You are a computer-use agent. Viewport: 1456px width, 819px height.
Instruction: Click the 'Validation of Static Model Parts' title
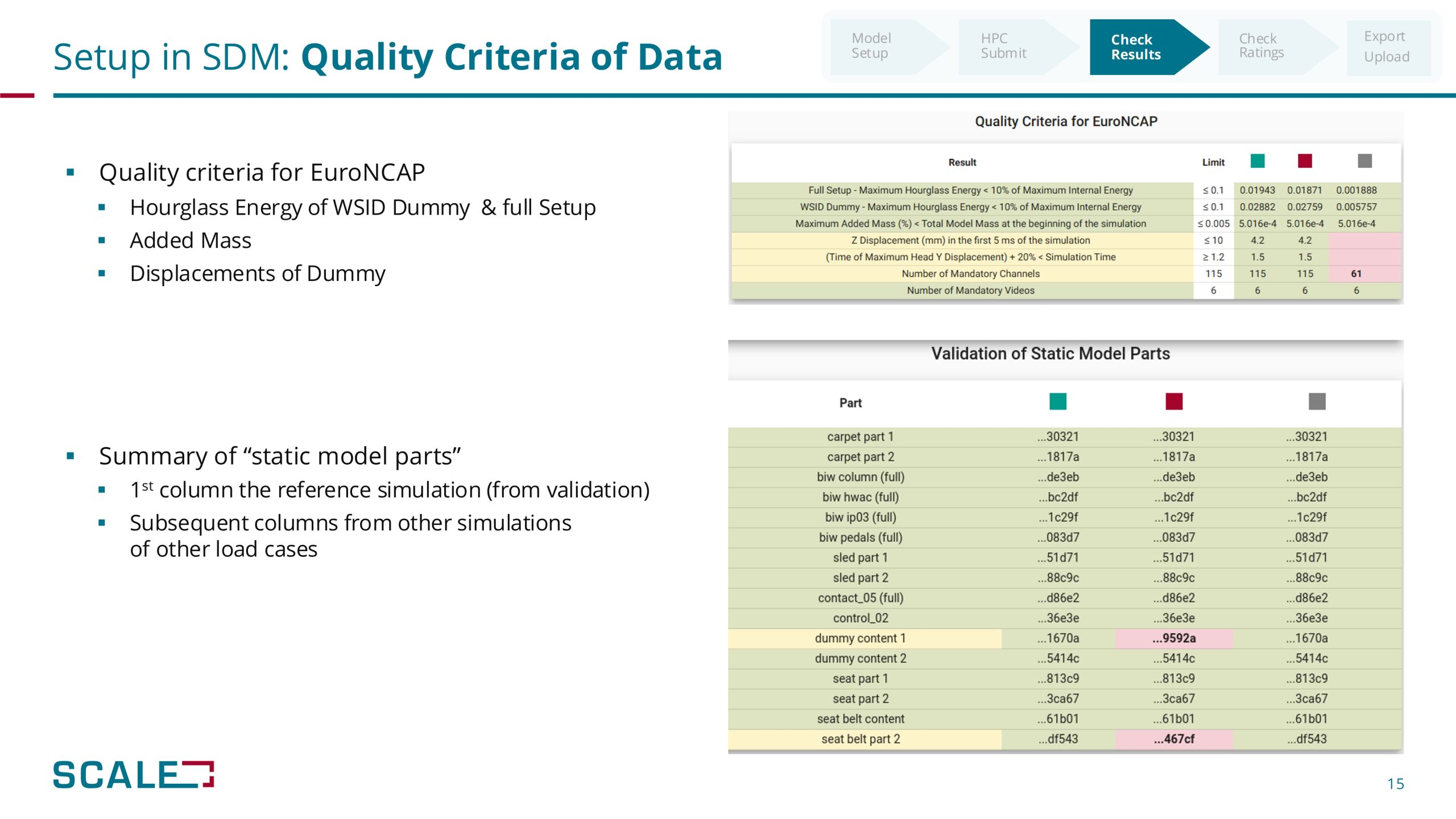1050,354
